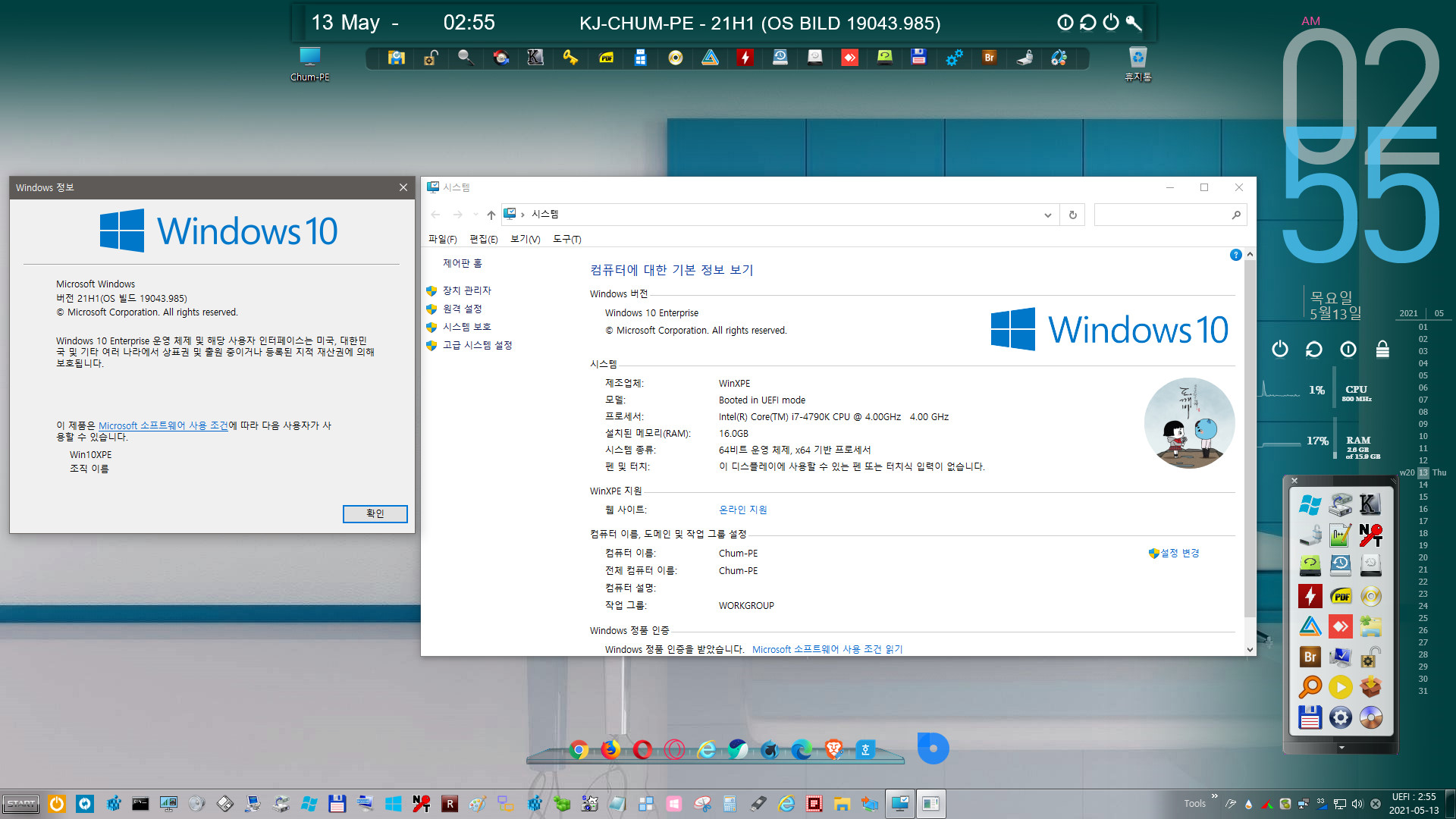Viewport: 1456px width, 819px height.
Task: Click the 설정 변경 link
Action: point(1179,553)
